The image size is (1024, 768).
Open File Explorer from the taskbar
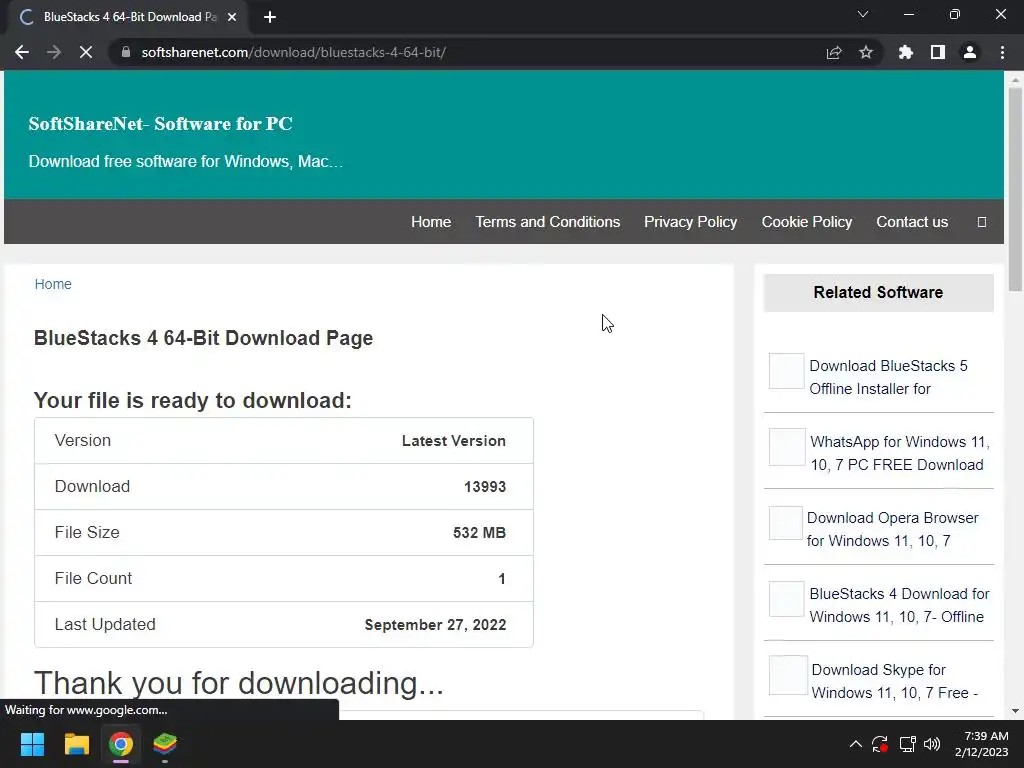click(76, 744)
